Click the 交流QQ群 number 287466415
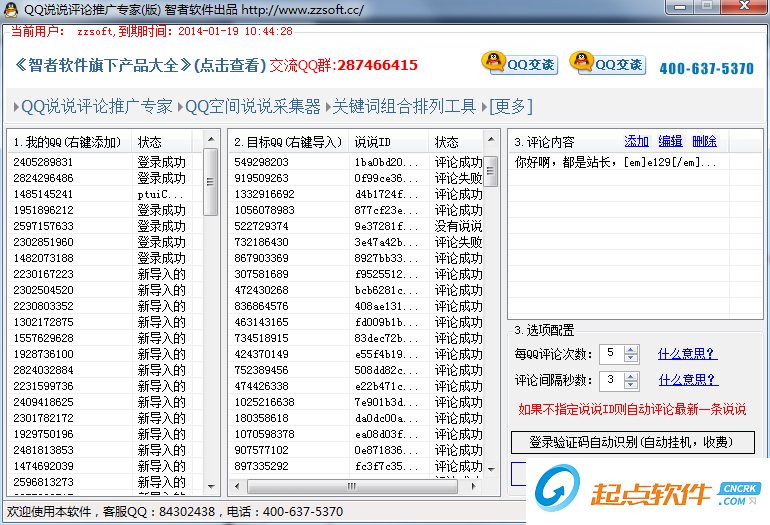The image size is (770, 525). point(377,65)
